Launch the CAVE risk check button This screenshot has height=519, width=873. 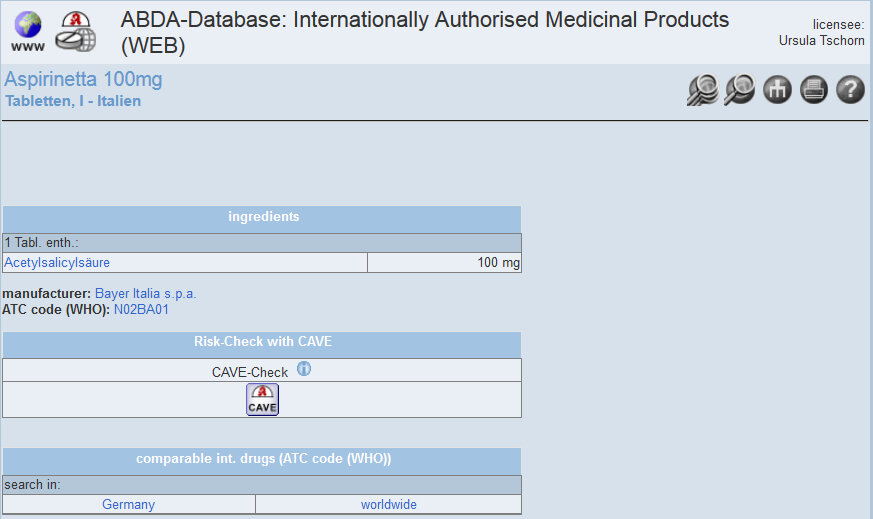click(262, 399)
